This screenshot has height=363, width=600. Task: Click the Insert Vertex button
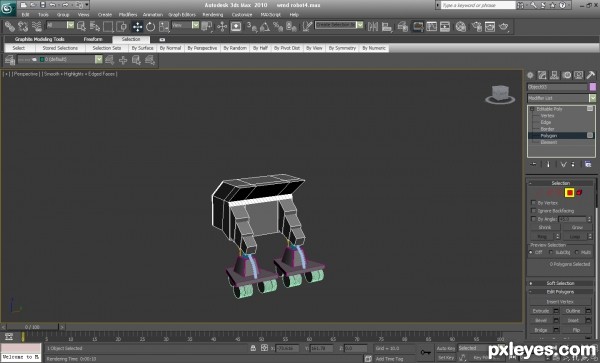click(x=561, y=302)
